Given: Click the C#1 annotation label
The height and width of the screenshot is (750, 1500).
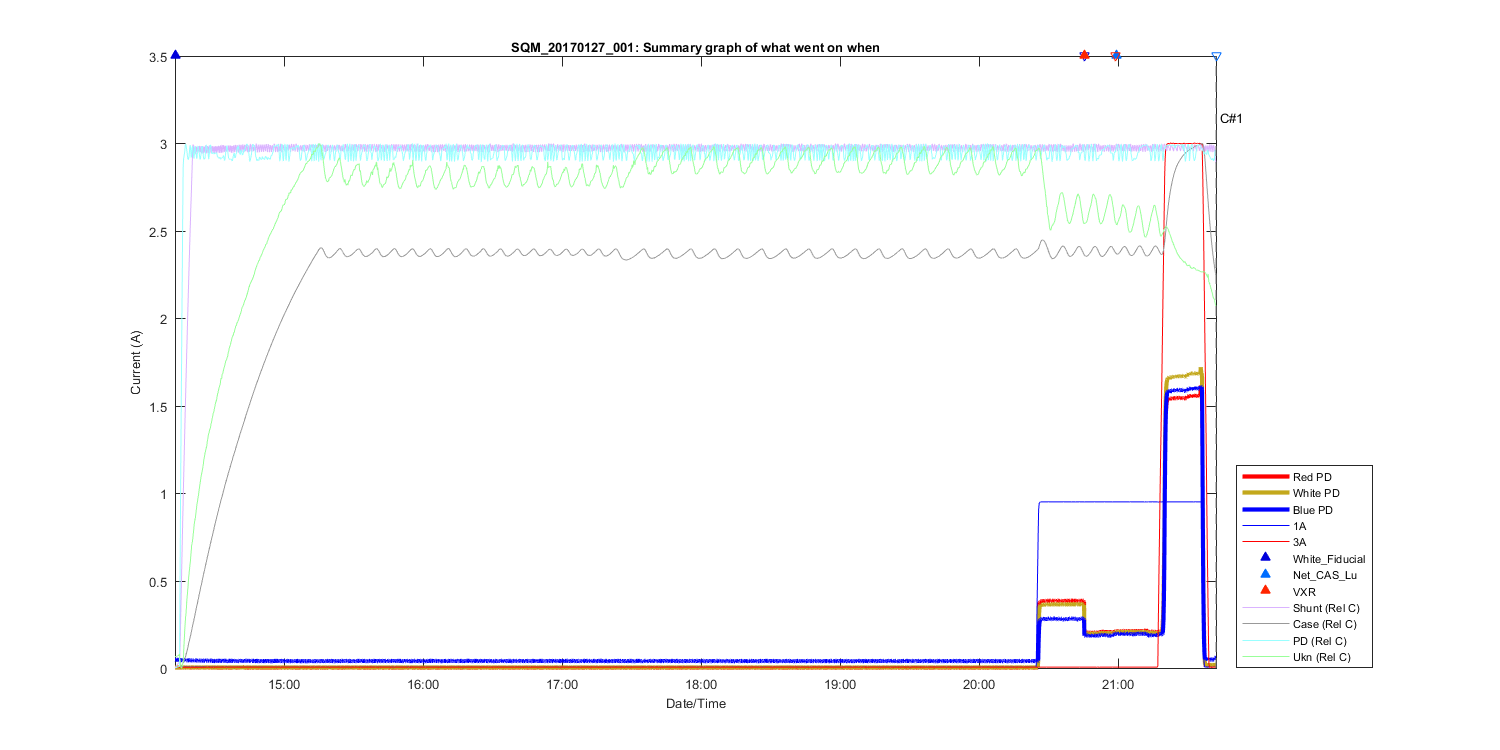Looking at the screenshot, I should click(1230, 119).
